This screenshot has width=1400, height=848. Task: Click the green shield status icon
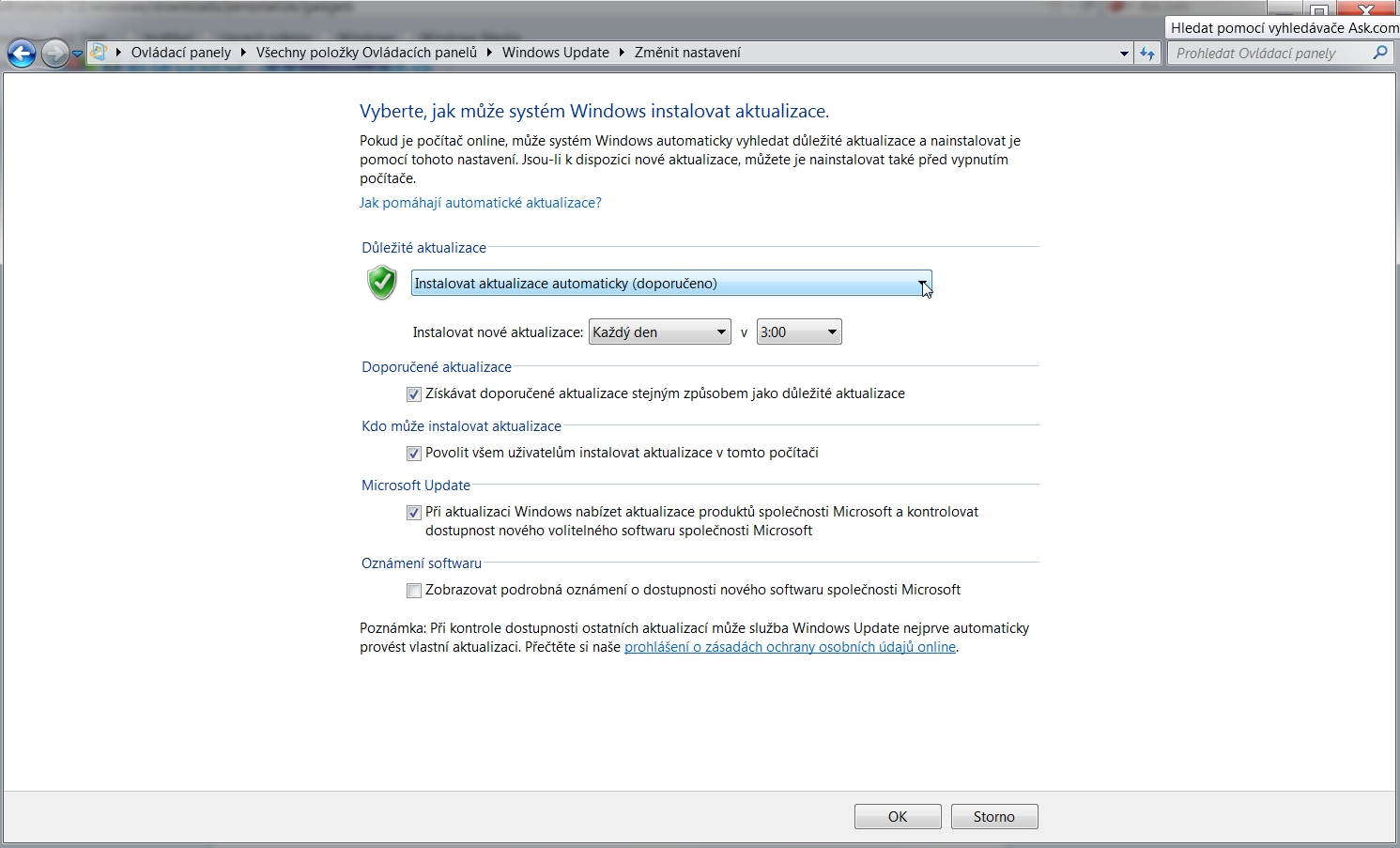[382, 283]
